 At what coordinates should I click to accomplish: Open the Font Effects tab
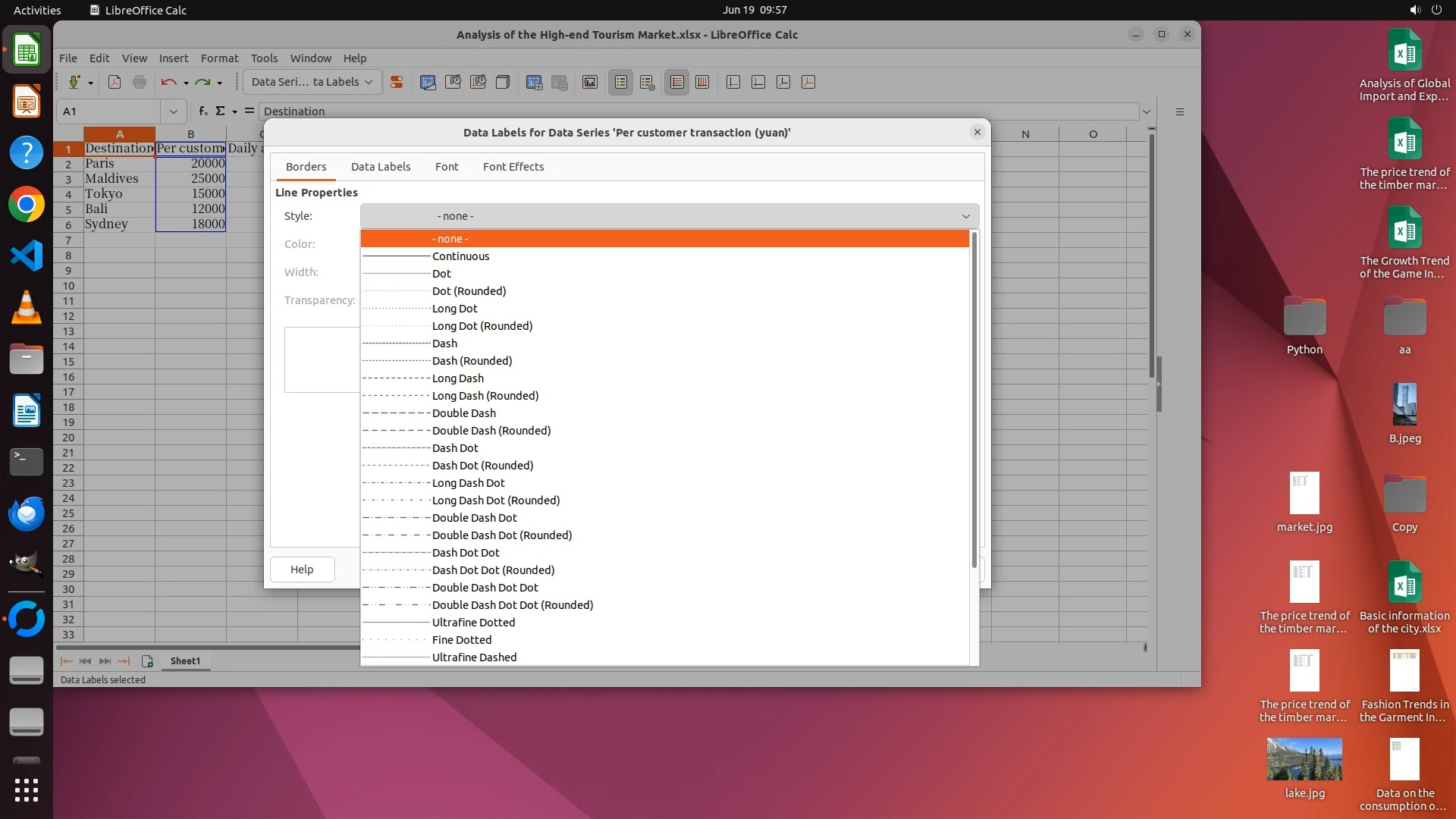pyautogui.click(x=513, y=167)
